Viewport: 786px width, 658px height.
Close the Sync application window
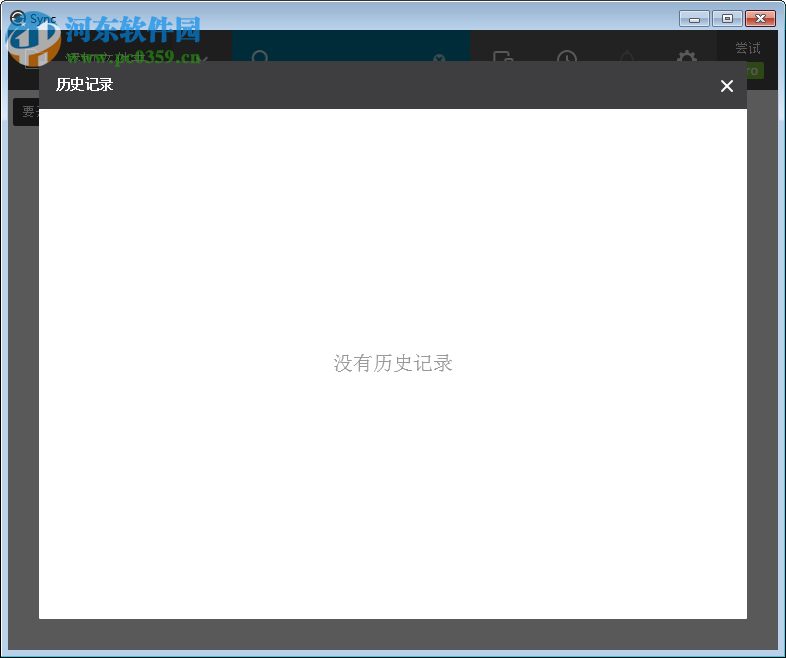760,19
